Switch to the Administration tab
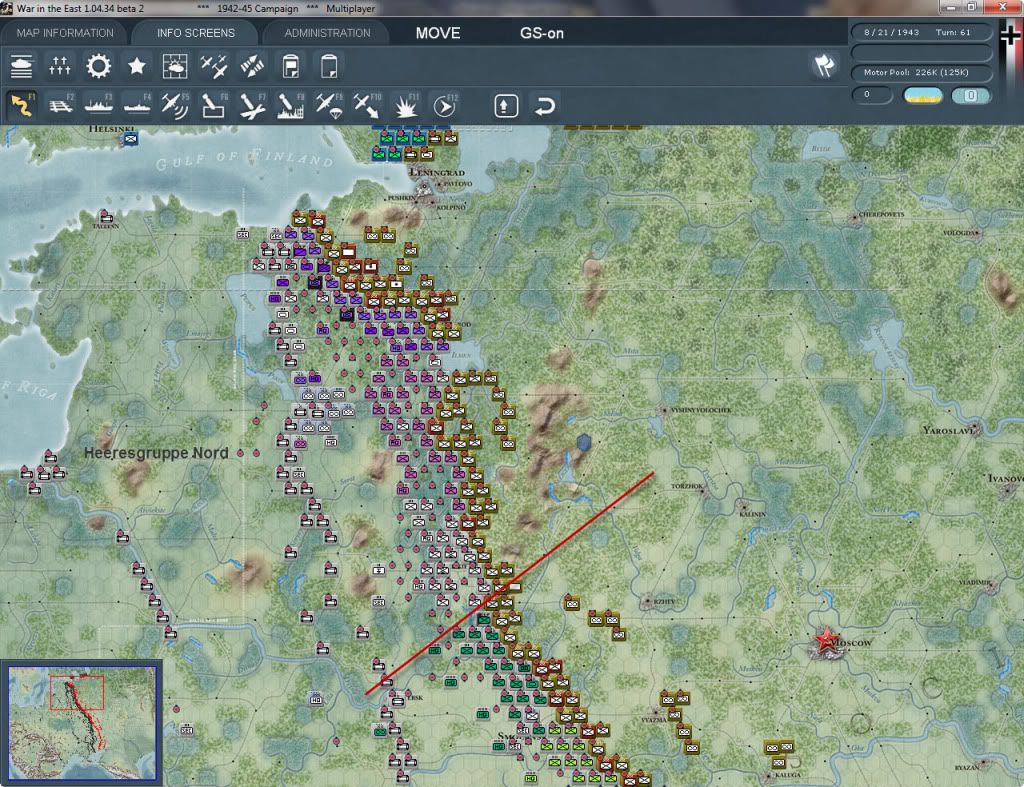The width and height of the screenshot is (1024, 787). coord(327,33)
